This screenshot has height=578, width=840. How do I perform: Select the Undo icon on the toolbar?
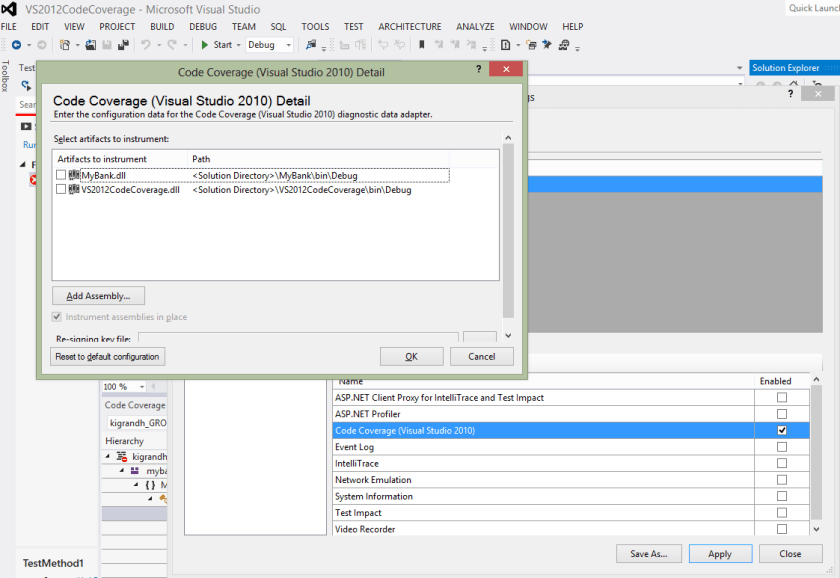coord(145,44)
